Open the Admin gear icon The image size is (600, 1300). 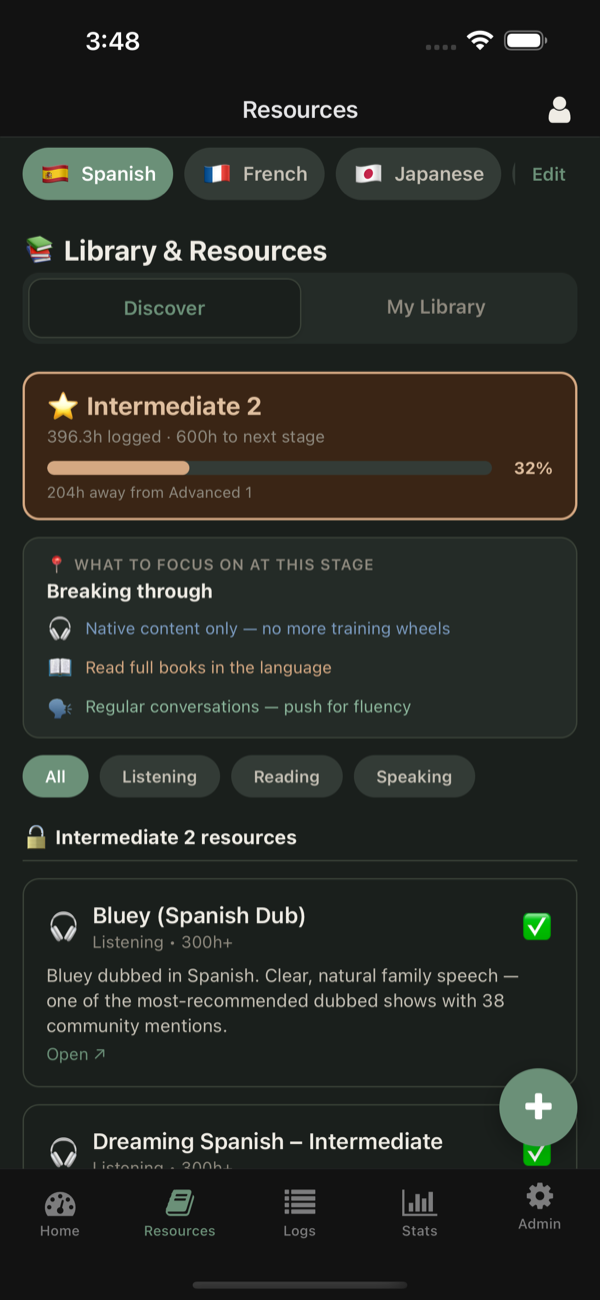(539, 1198)
